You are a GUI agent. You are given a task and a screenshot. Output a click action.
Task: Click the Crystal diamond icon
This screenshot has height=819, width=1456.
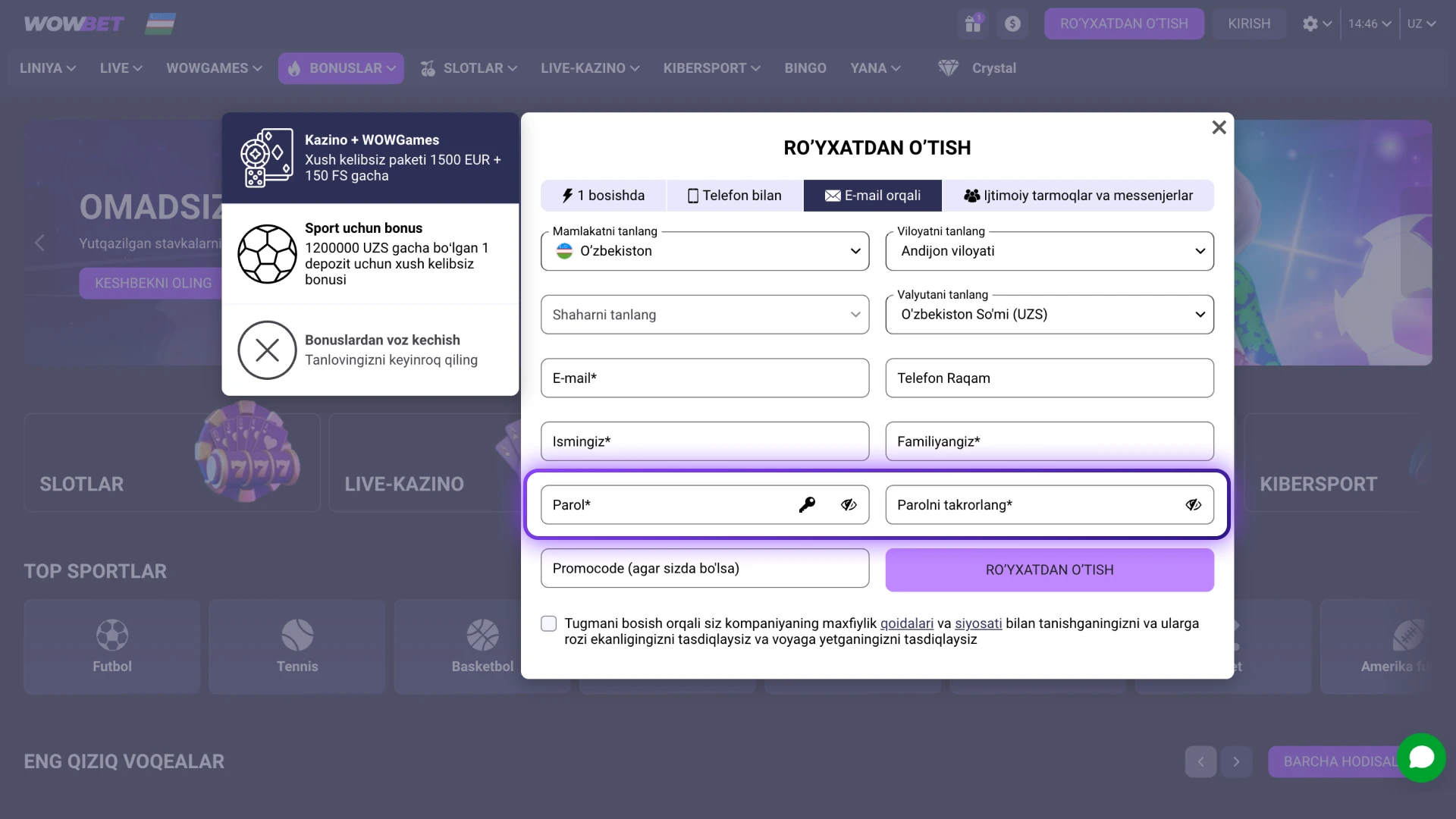948,68
